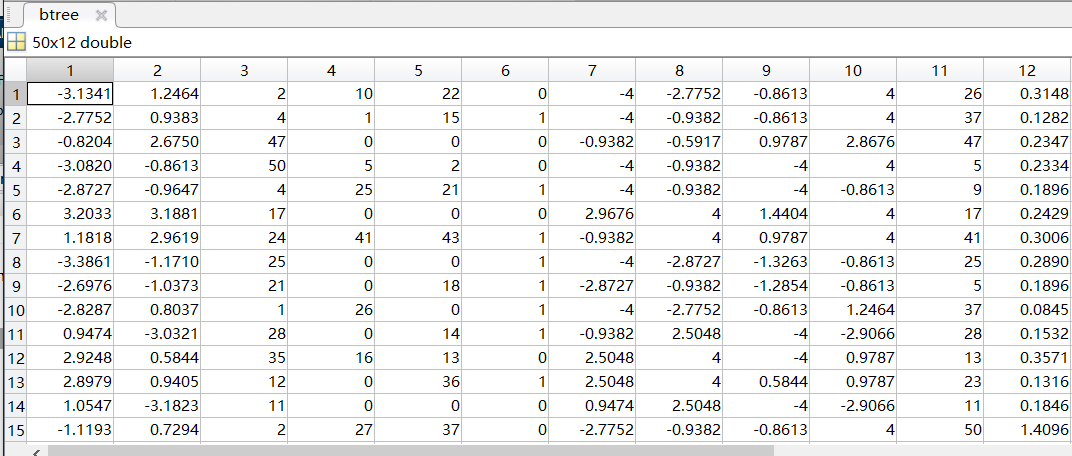1072x456 pixels.
Task: Click the cell with value -2.8287
Action: click(x=70, y=310)
